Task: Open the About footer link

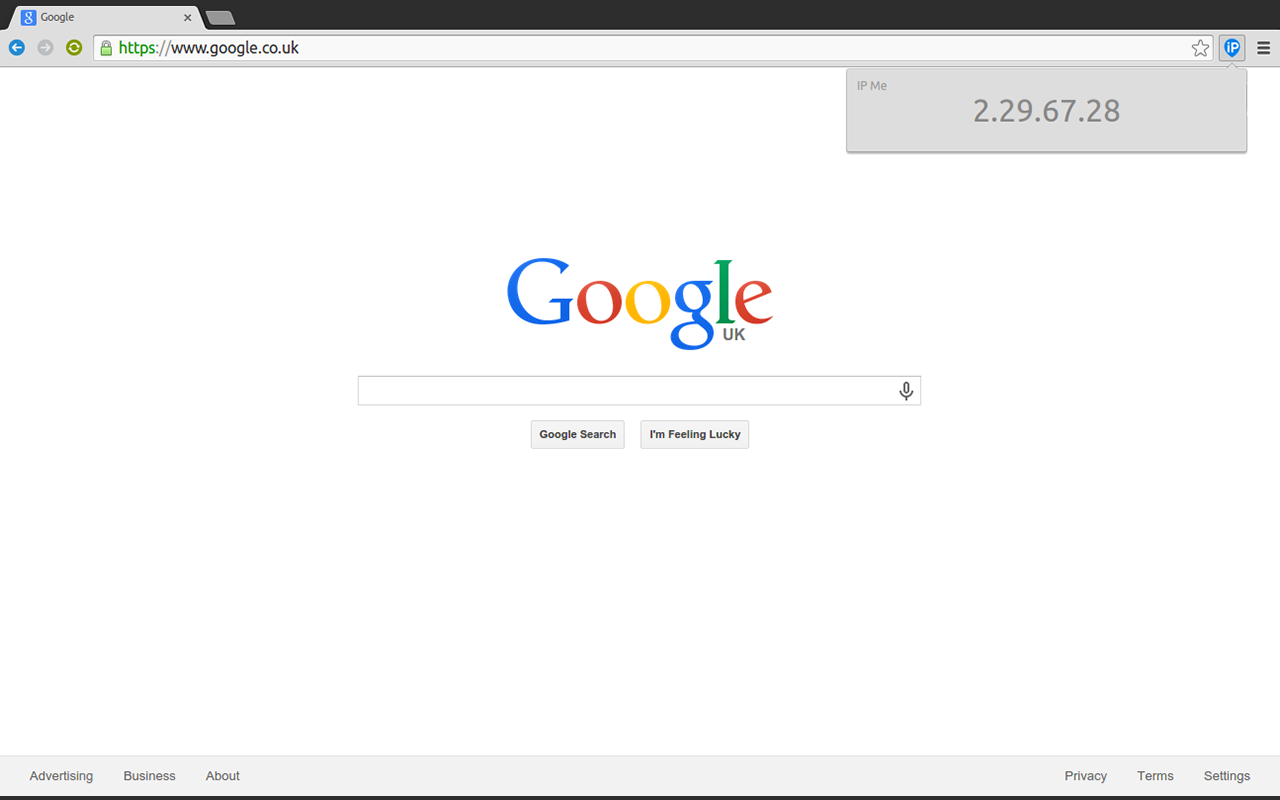Action: coord(223,776)
